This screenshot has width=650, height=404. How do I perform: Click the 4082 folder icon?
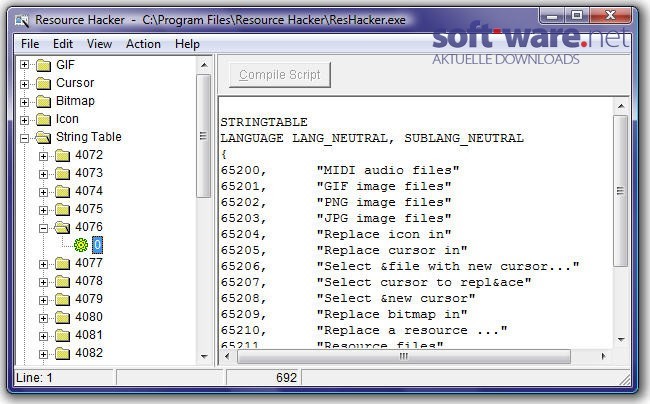pos(63,354)
